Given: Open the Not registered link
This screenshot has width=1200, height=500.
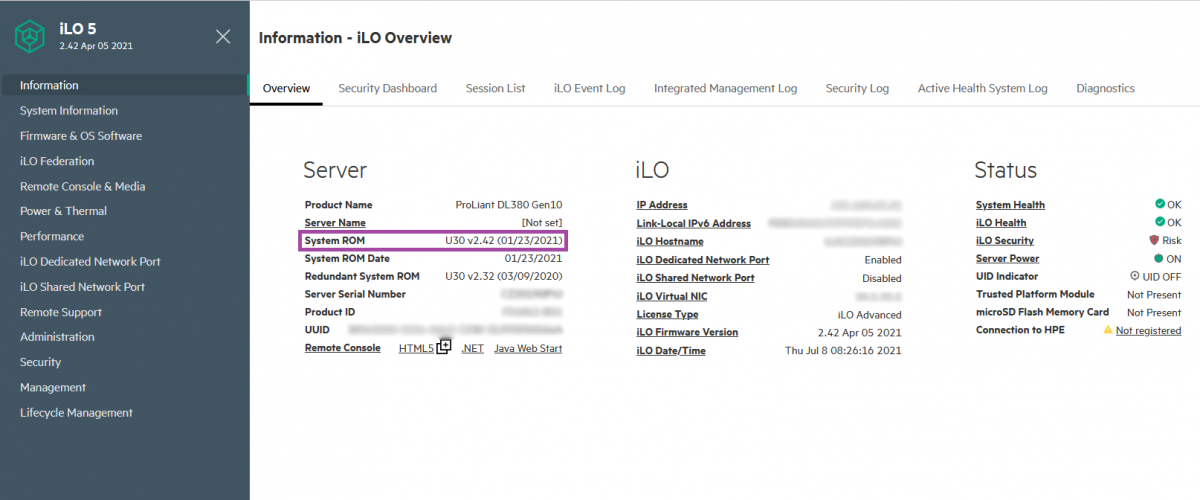Looking at the screenshot, I should [x=1148, y=330].
